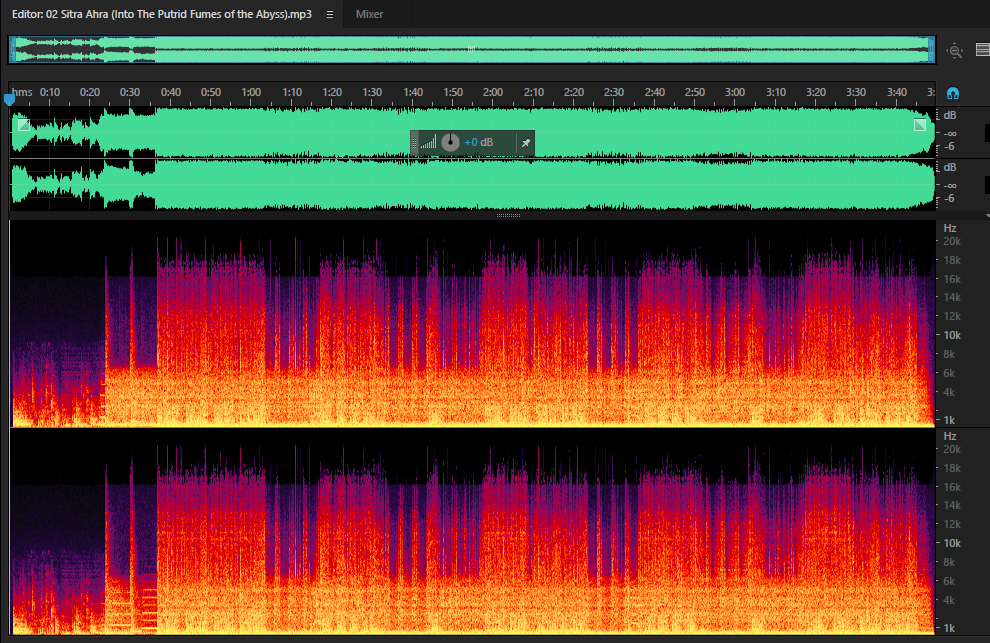The image size is (990, 643).
Task: Click the right handle of the overview navigator
Action: [x=931, y=49]
